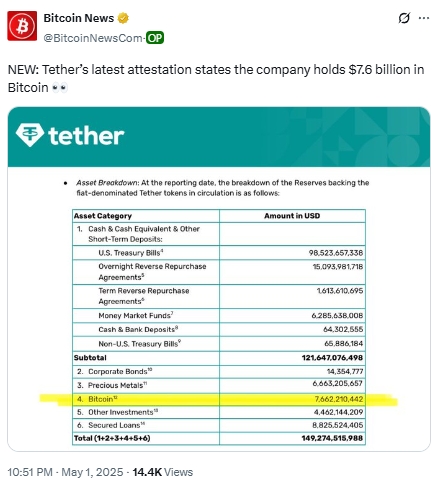Click the Grok slash-circle icon

pos(404,18)
